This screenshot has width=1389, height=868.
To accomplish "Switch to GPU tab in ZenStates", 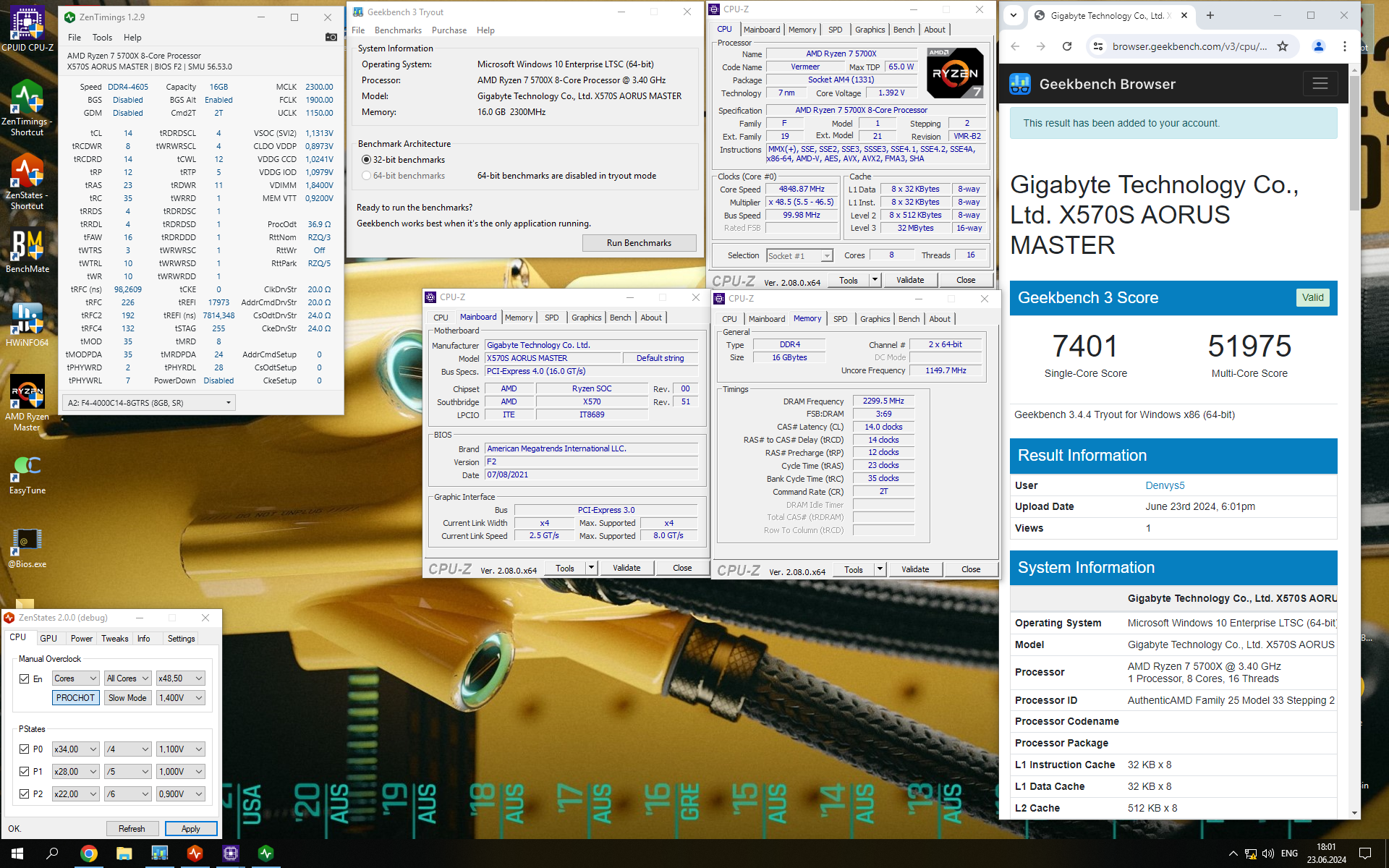I will pos(48,639).
